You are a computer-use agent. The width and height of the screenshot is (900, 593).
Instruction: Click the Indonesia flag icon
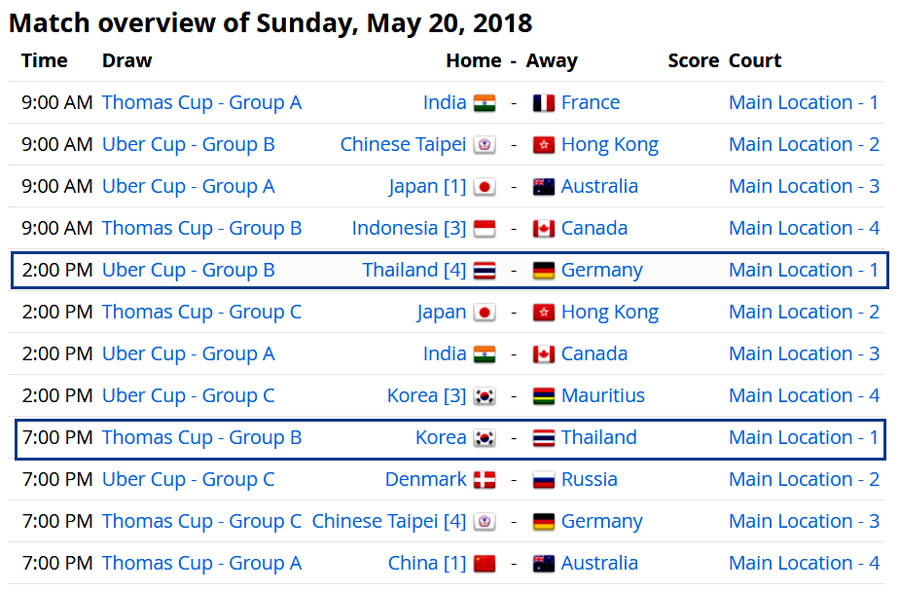coord(484,229)
